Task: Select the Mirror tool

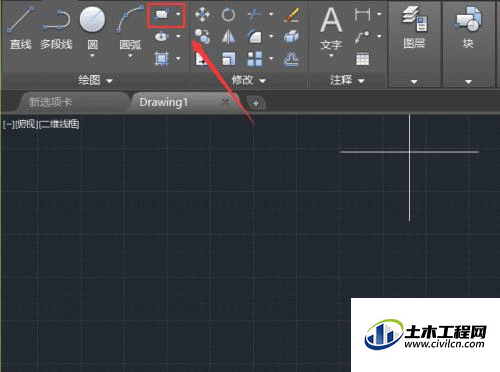Action: click(228, 36)
